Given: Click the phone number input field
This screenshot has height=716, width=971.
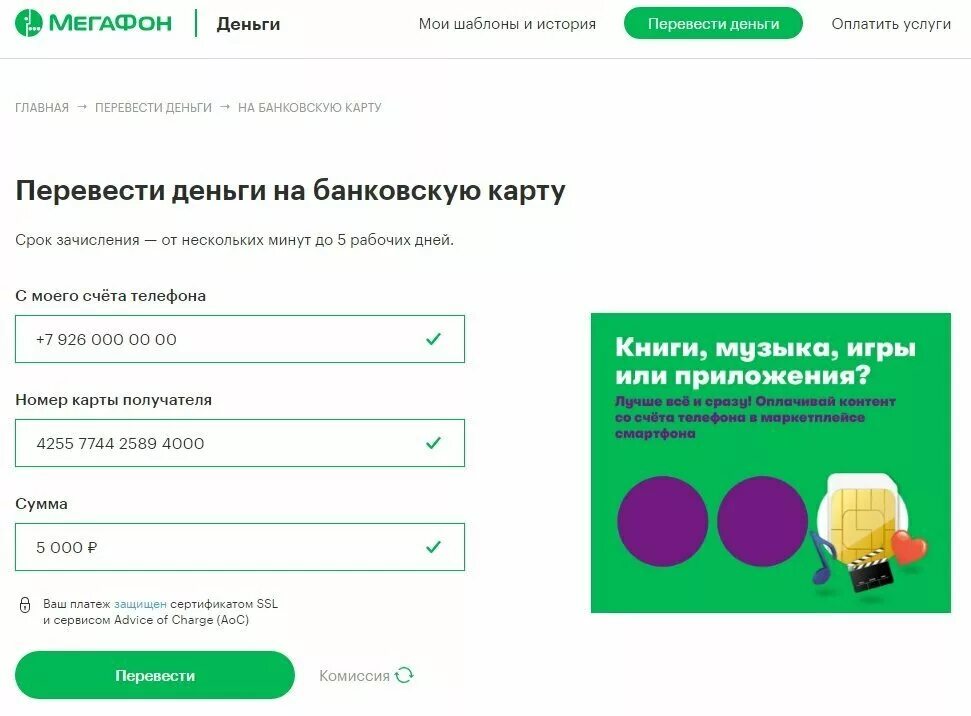Looking at the screenshot, I should (x=240, y=339).
